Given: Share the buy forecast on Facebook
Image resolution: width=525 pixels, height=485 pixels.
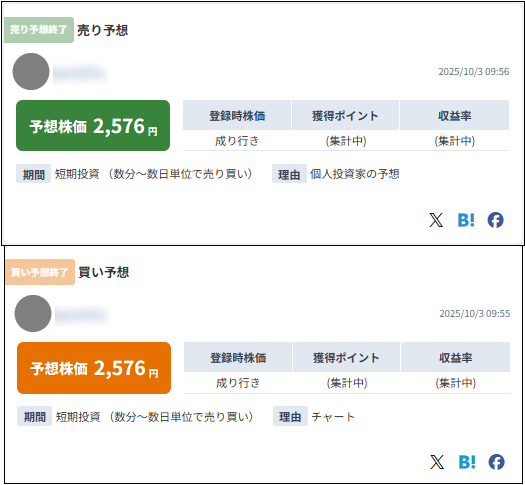Looking at the screenshot, I should coord(497,462).
